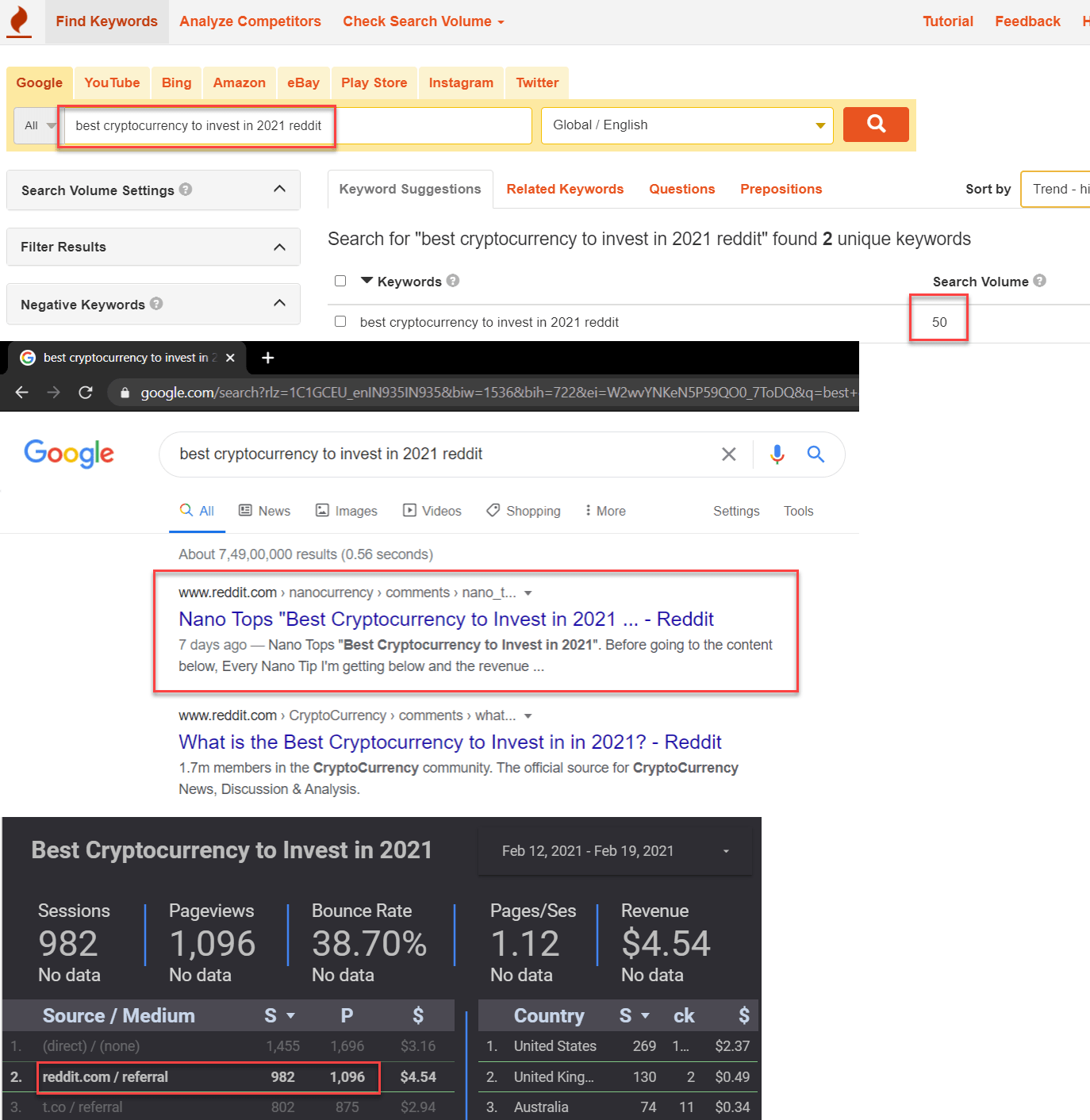
Task: Select all keywords checkbox in header
Action: [340, 281]
